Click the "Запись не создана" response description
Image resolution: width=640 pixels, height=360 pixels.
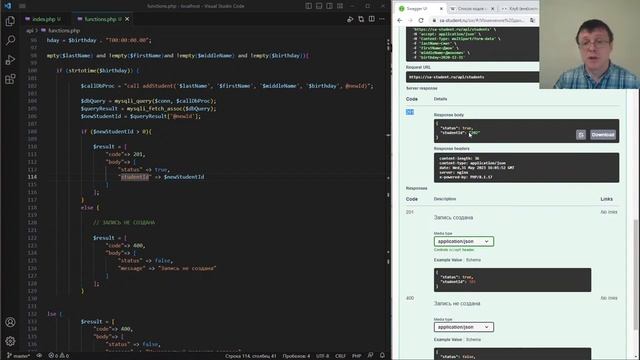(x=457, y=303)
